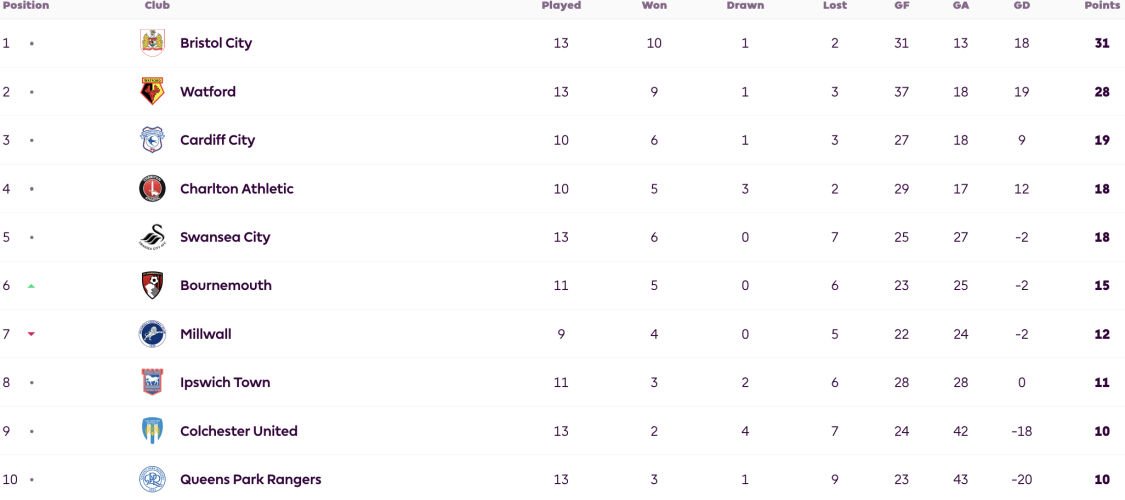The height and width of the screenshot is (500, 1125).
Task: Click the Watford club crest
Action: tap(152, 92)
